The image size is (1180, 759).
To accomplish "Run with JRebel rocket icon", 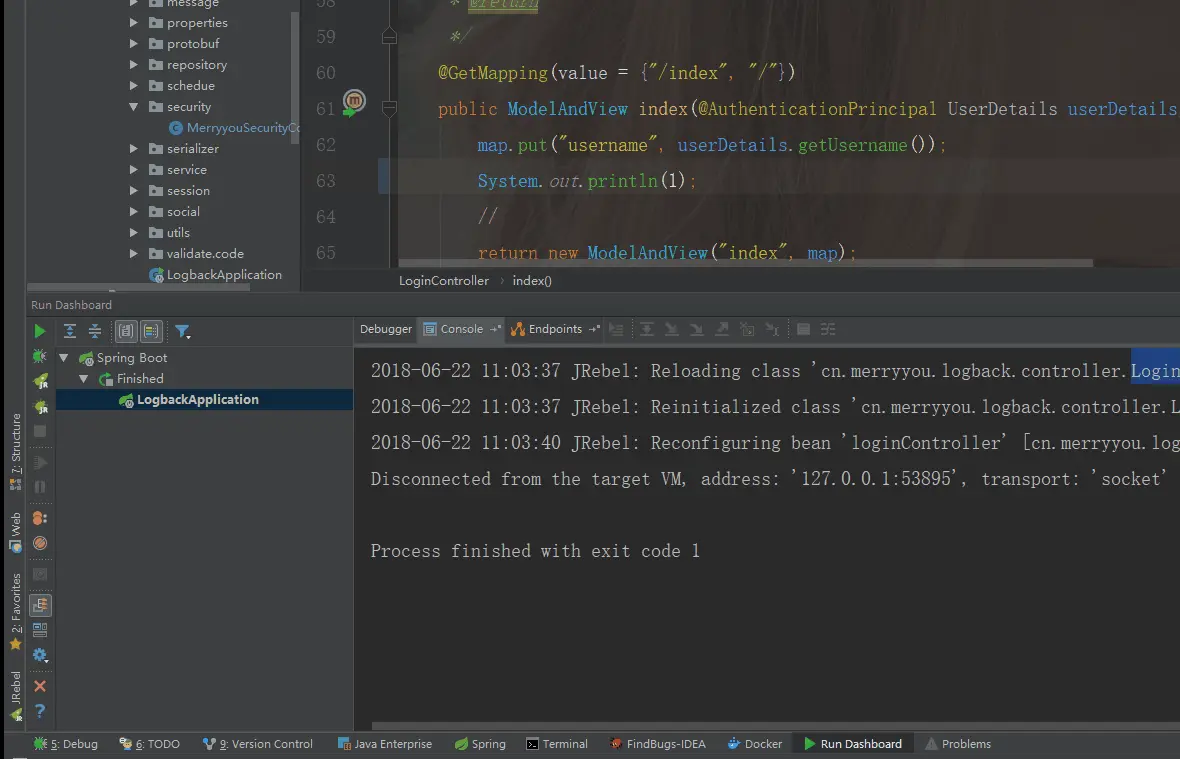I will tap(41, 381).
